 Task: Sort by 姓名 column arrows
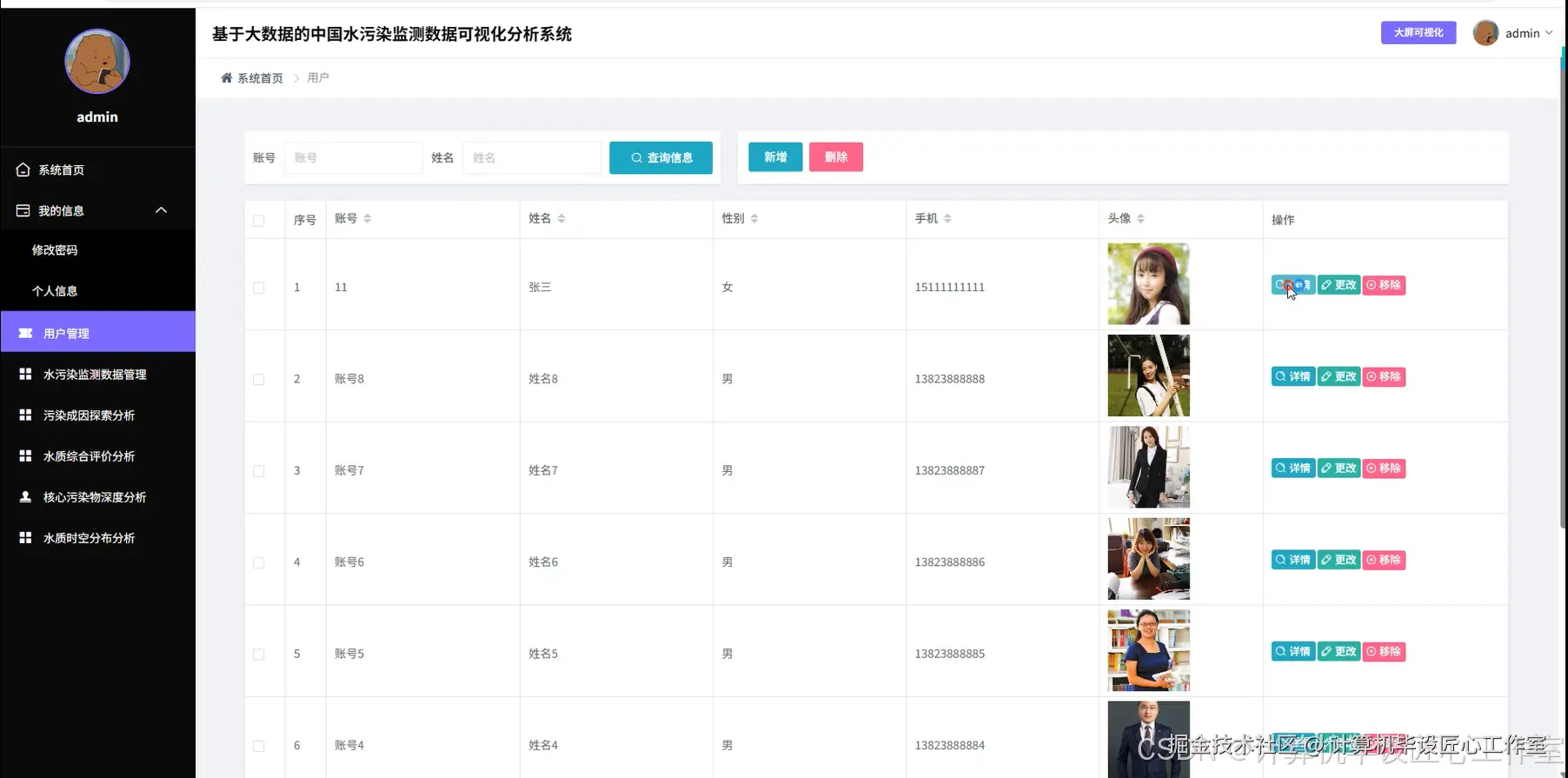click(x=561, y=218)
